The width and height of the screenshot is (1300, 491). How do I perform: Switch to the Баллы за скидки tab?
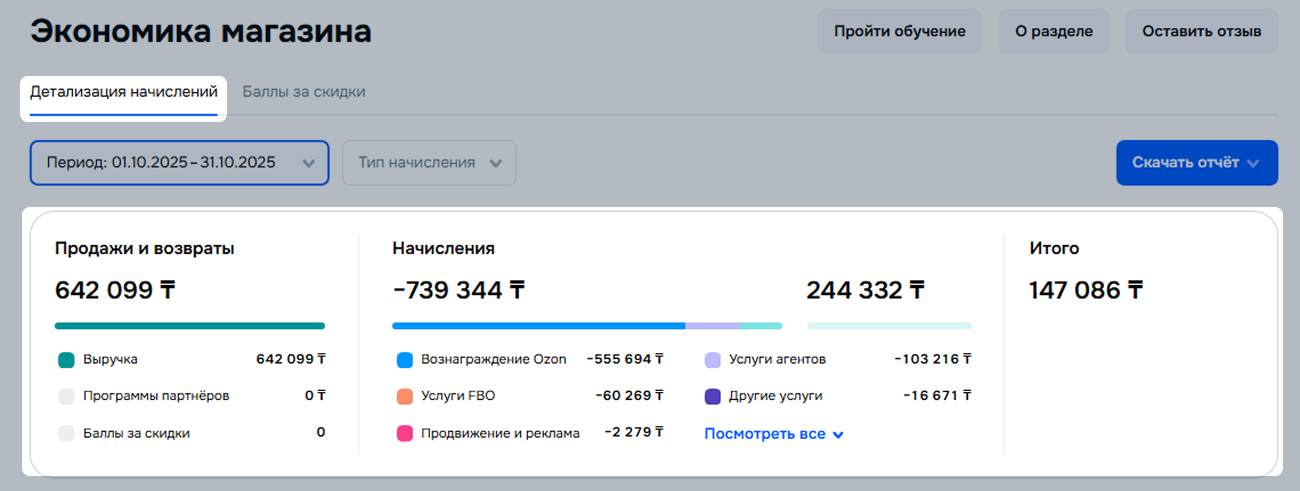tap(304, 92)
